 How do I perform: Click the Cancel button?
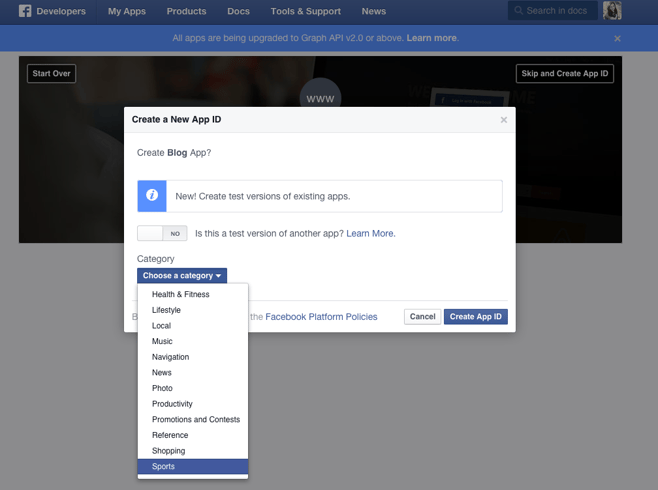tap(422, 317)
